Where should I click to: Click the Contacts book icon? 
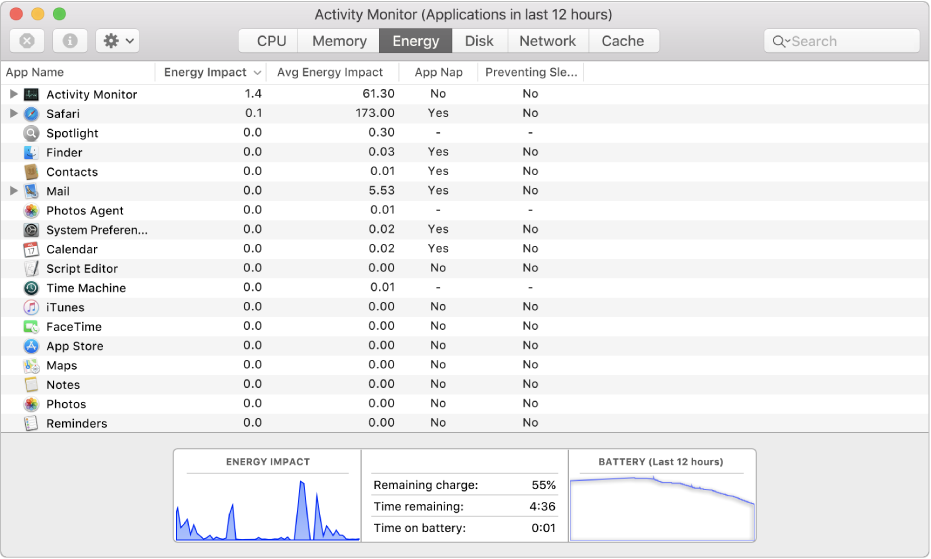[x=31, y=172]
